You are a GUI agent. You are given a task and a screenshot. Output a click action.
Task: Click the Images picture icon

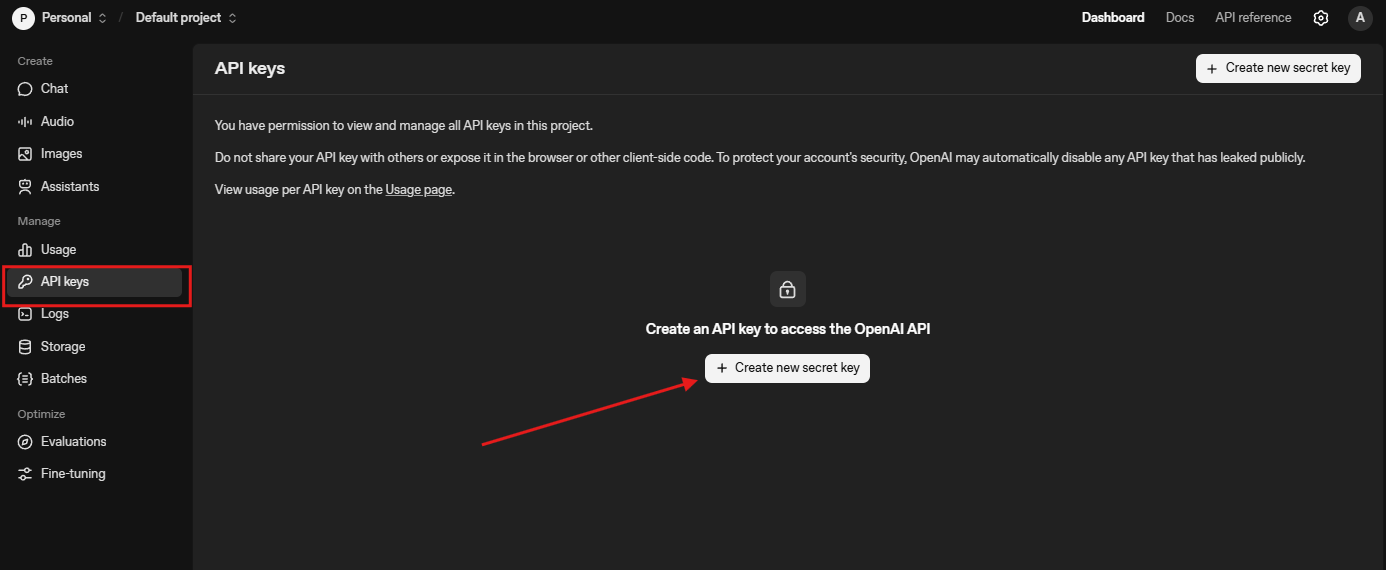(x=25, y=154)
